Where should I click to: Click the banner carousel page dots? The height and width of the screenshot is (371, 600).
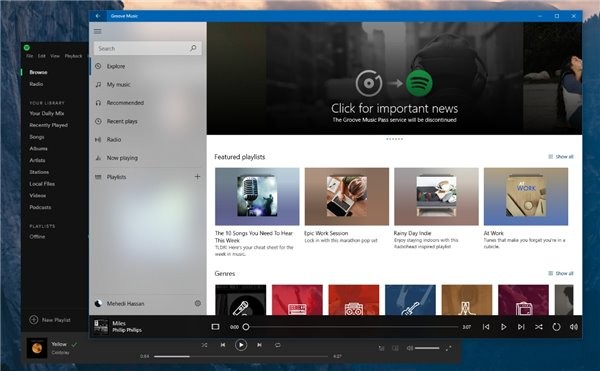[x=395, y=139]
